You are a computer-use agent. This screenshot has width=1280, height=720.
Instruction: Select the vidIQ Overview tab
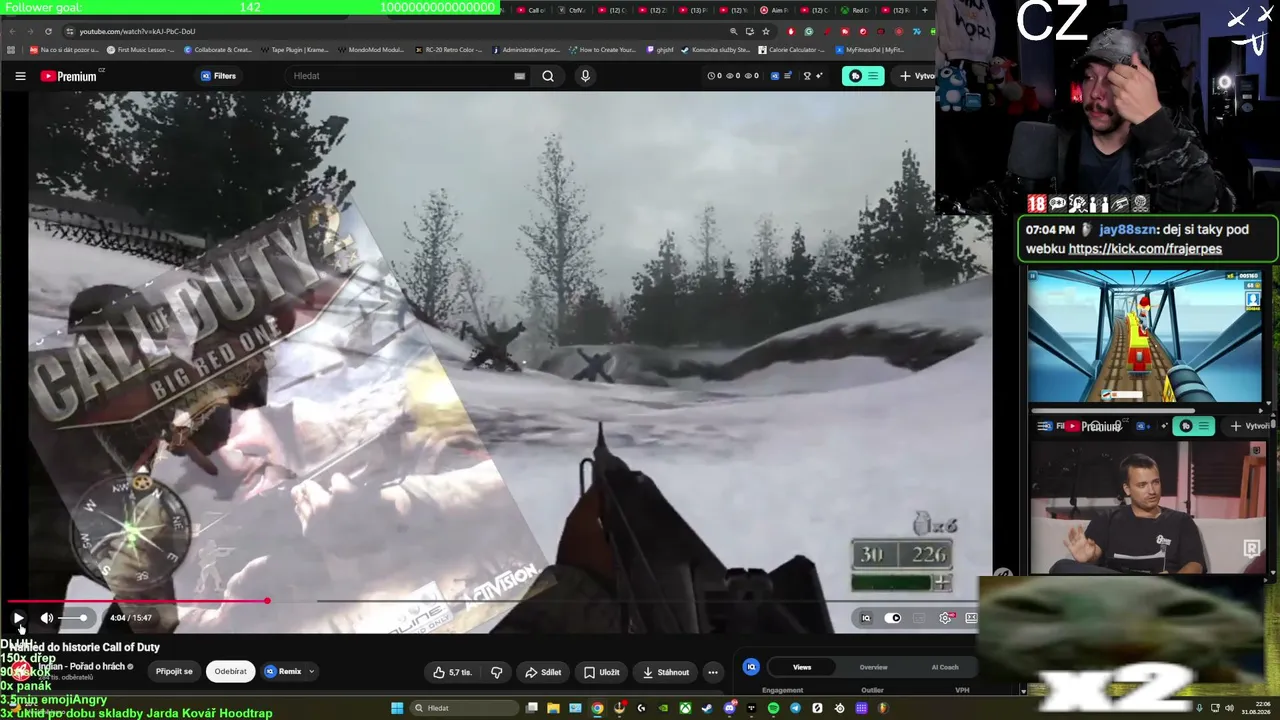click(873, 667)
